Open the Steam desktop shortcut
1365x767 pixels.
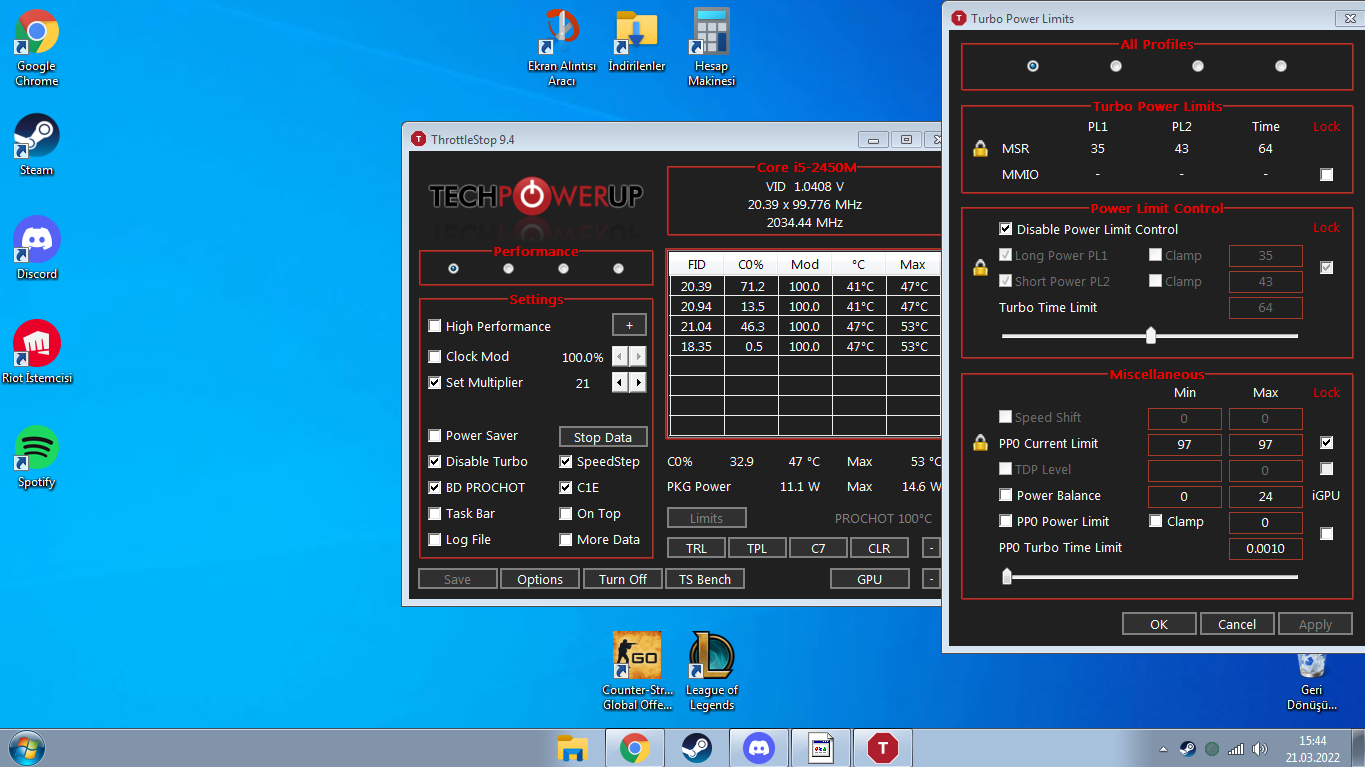37,136
